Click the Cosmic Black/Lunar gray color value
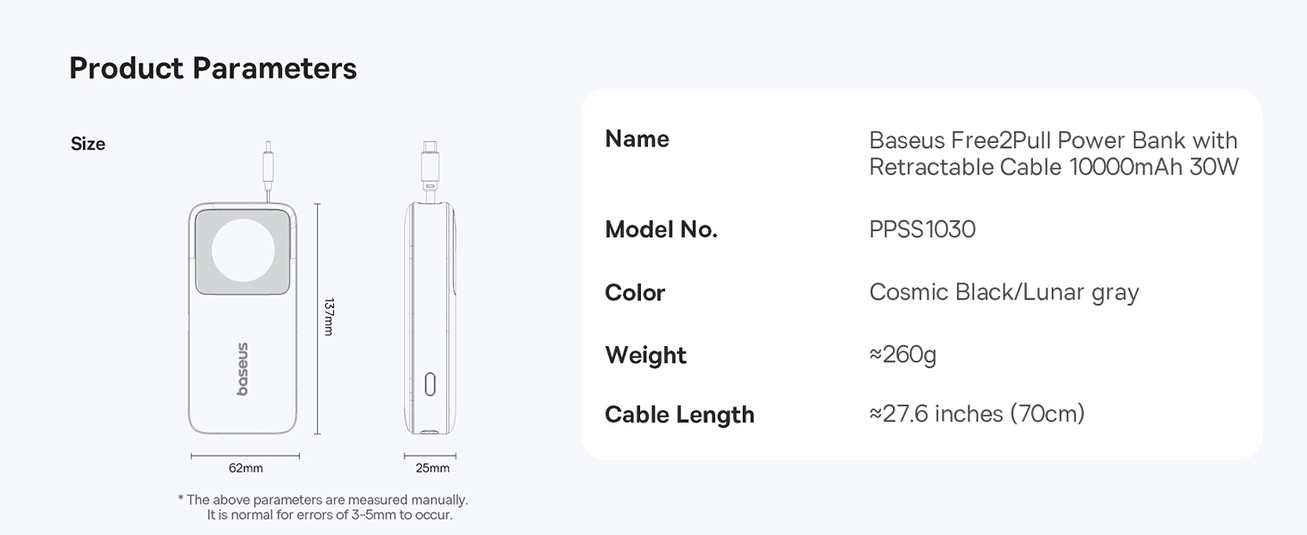 point(1004,293)
